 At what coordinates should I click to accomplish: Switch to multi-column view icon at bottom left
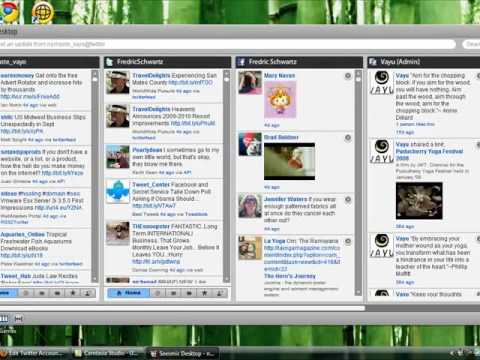pos(4,319)
